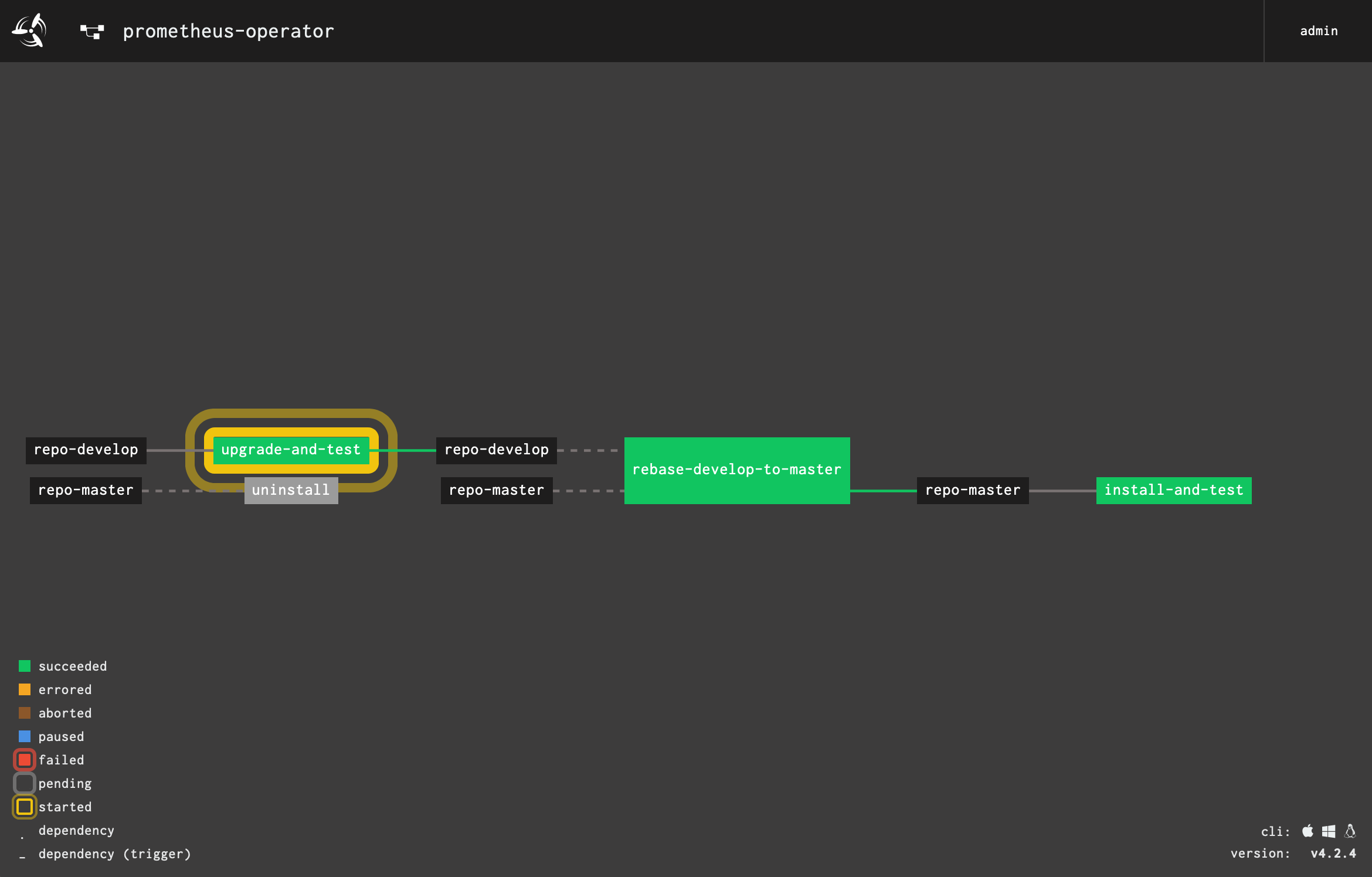This screenshot has height=877, width=1372.
Task: Download the Windows CLI via Windows icon
Action: 1329,831
